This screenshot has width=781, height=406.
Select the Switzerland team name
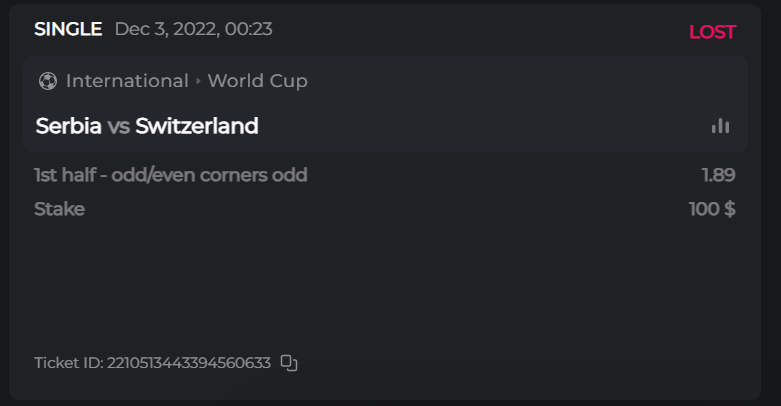pos(197,126)
